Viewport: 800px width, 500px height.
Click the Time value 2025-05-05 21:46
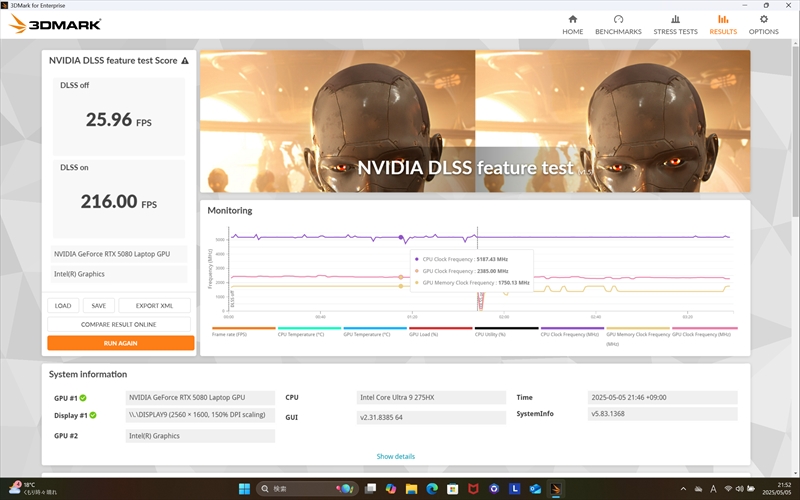[x=662, y=397]
